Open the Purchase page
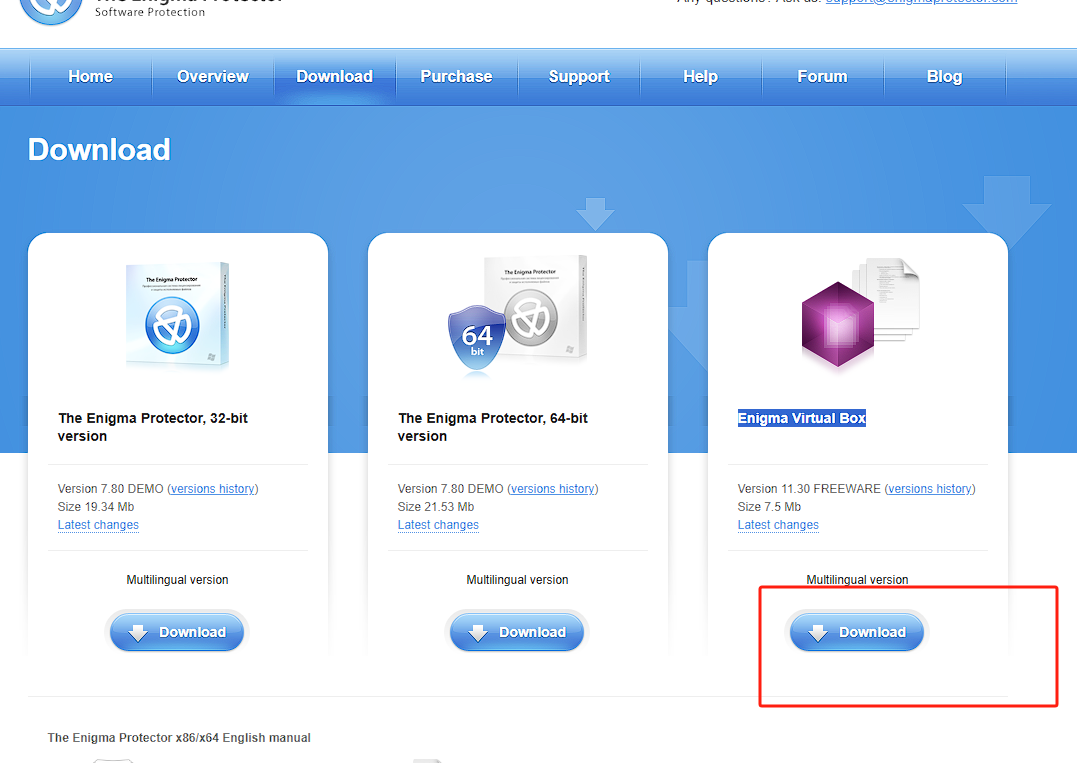The width and height of the screenshot is (1077, 763). tap(456, 76)
